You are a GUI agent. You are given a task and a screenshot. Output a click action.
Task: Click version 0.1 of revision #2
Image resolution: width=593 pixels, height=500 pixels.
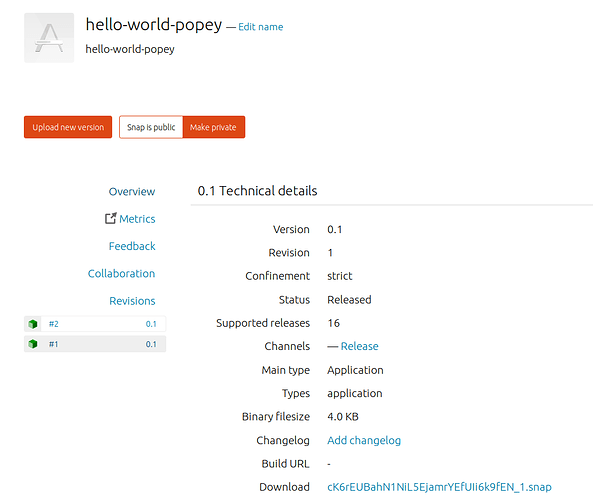point(151,324)
